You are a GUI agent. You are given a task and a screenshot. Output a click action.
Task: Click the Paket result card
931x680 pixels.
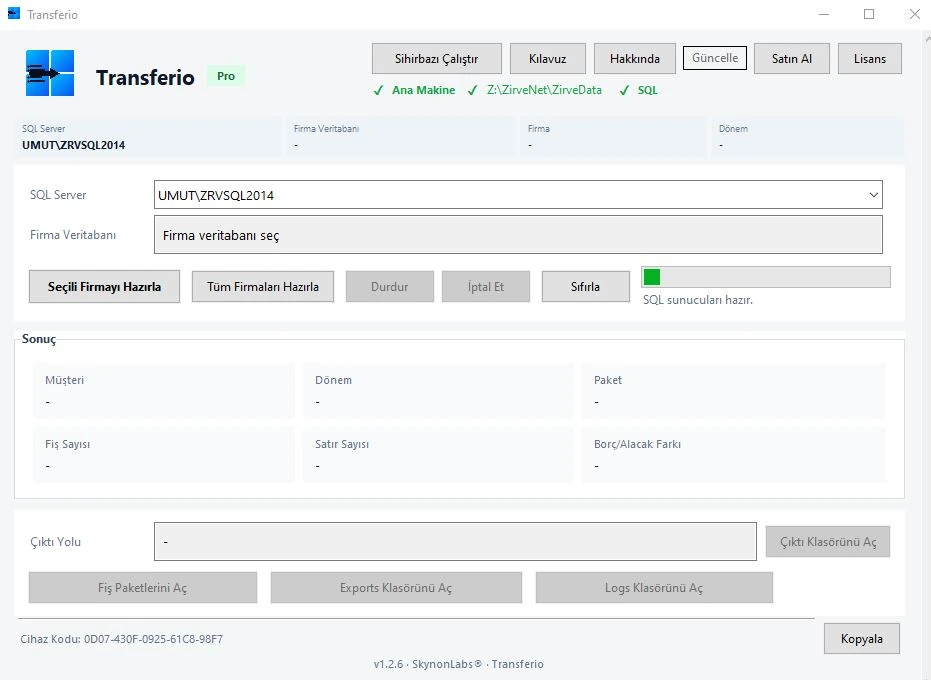pyautogui.click(x=734, y=391)
